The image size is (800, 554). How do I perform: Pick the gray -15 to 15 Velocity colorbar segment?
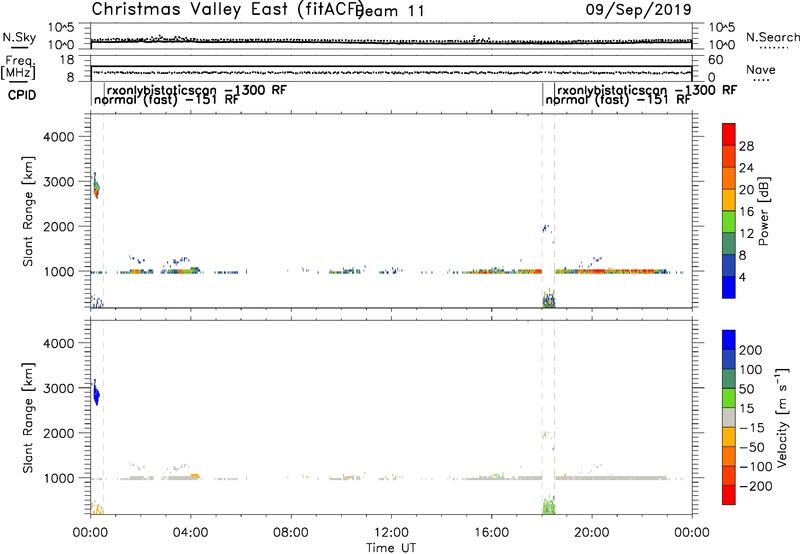729,418
